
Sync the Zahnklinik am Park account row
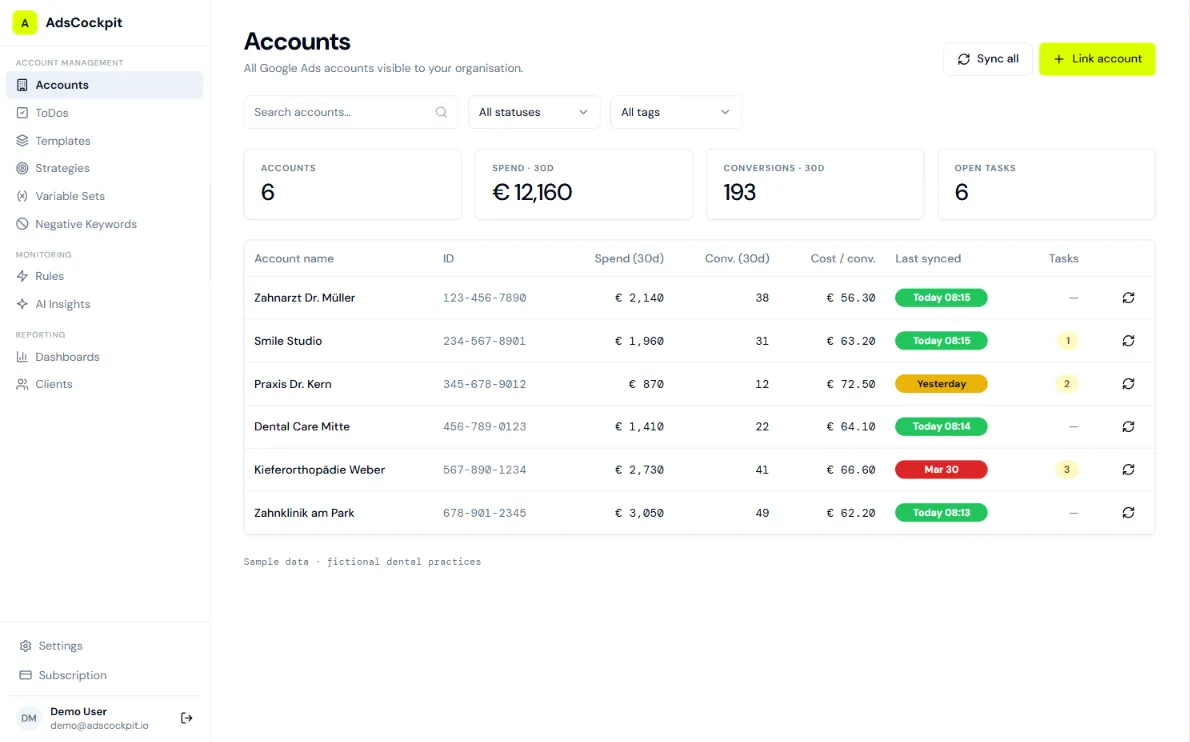coord(1129,513)
